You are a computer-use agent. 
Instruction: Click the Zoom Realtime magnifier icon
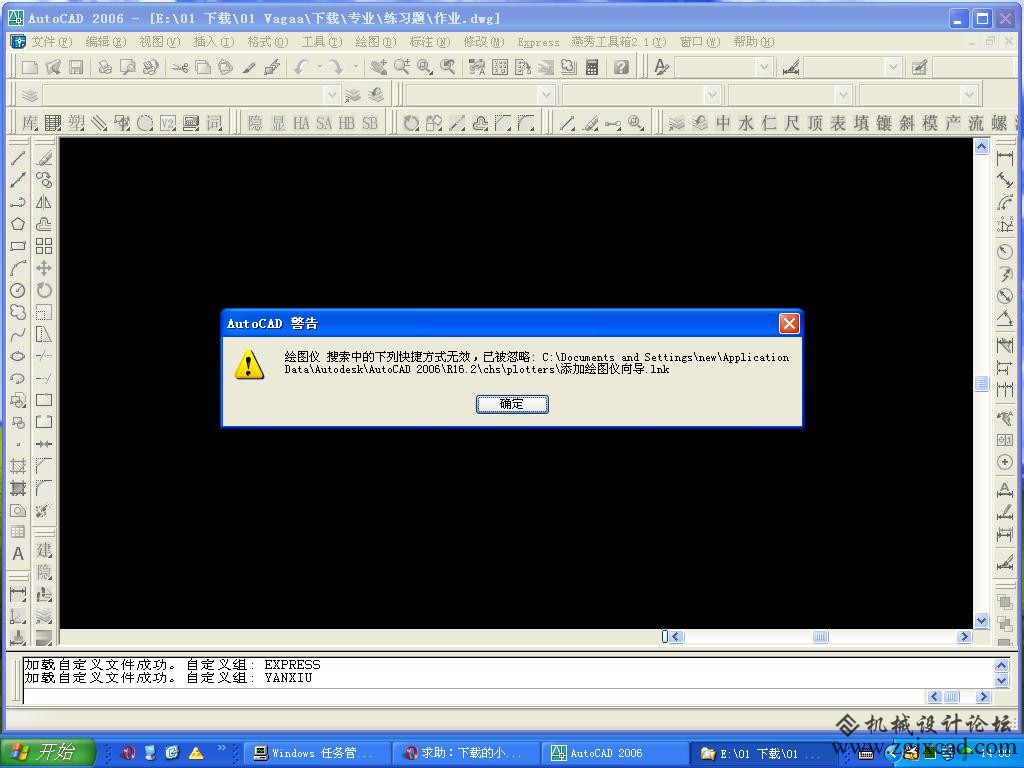[x=402, y=67]
